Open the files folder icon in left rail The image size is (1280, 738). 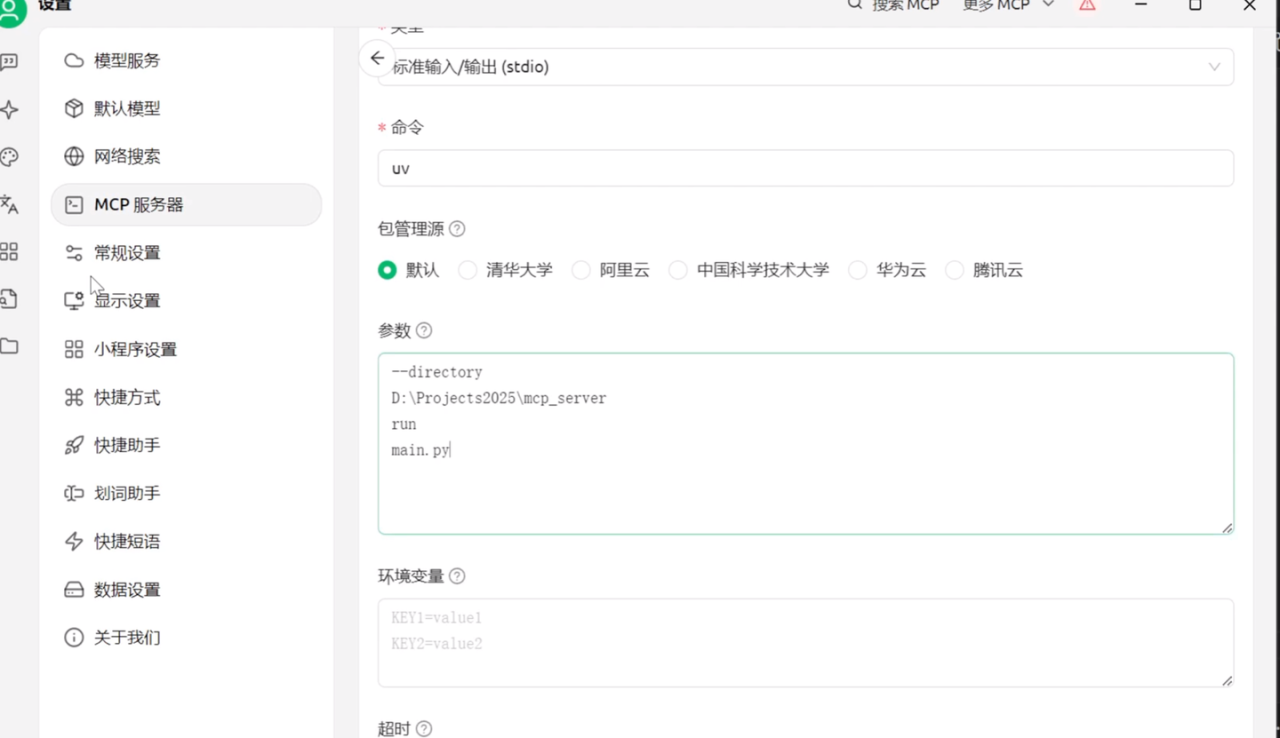click(x=9, y=347)
